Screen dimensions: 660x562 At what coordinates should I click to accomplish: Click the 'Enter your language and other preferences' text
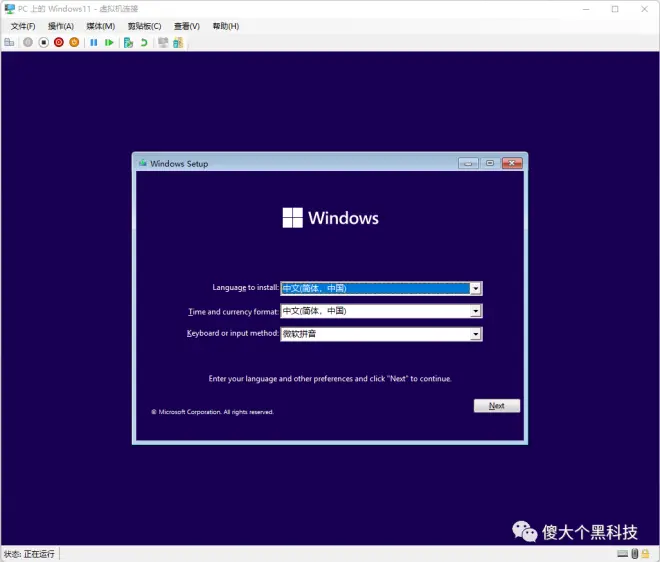(x=330, y=379)
